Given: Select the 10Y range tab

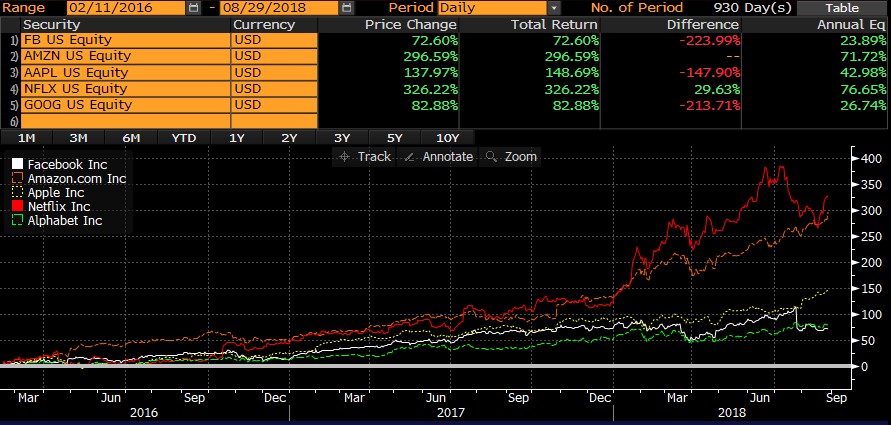Looking at the screenshot, I should click(448, 138).
